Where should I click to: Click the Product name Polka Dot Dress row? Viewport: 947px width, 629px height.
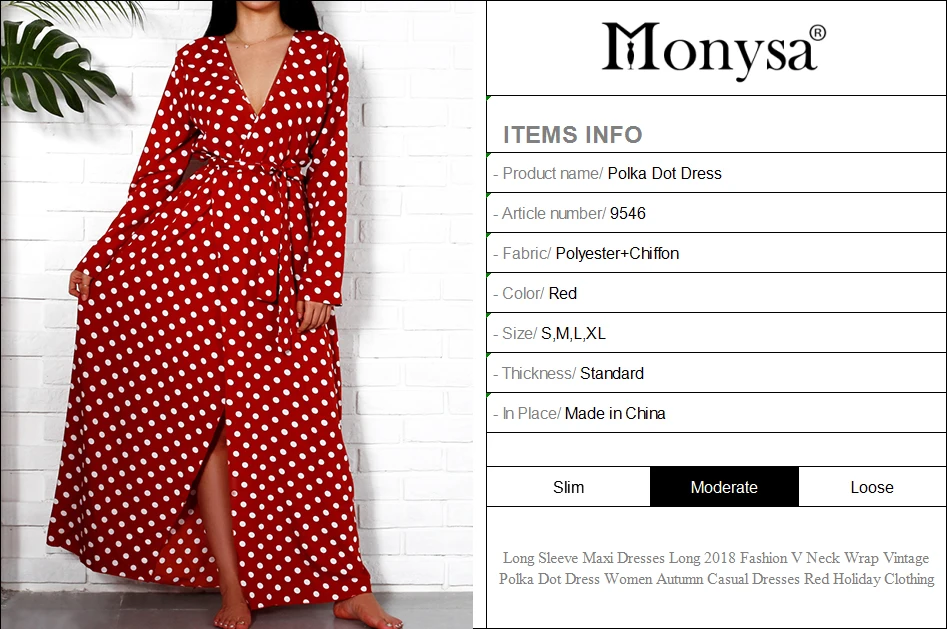coord(716,173)
